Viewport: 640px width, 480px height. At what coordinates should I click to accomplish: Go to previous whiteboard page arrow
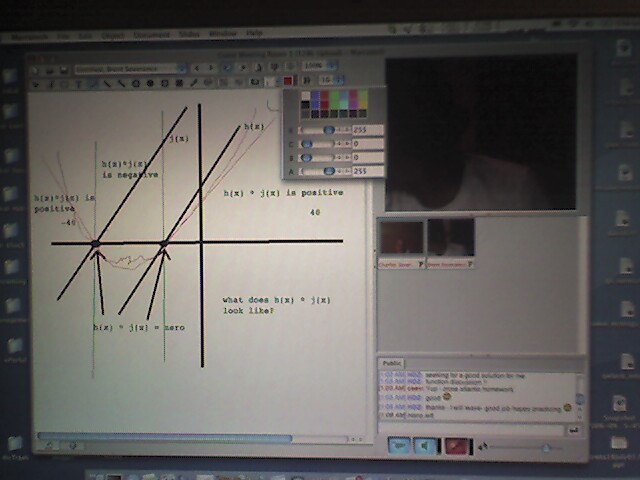click(197, 68)
